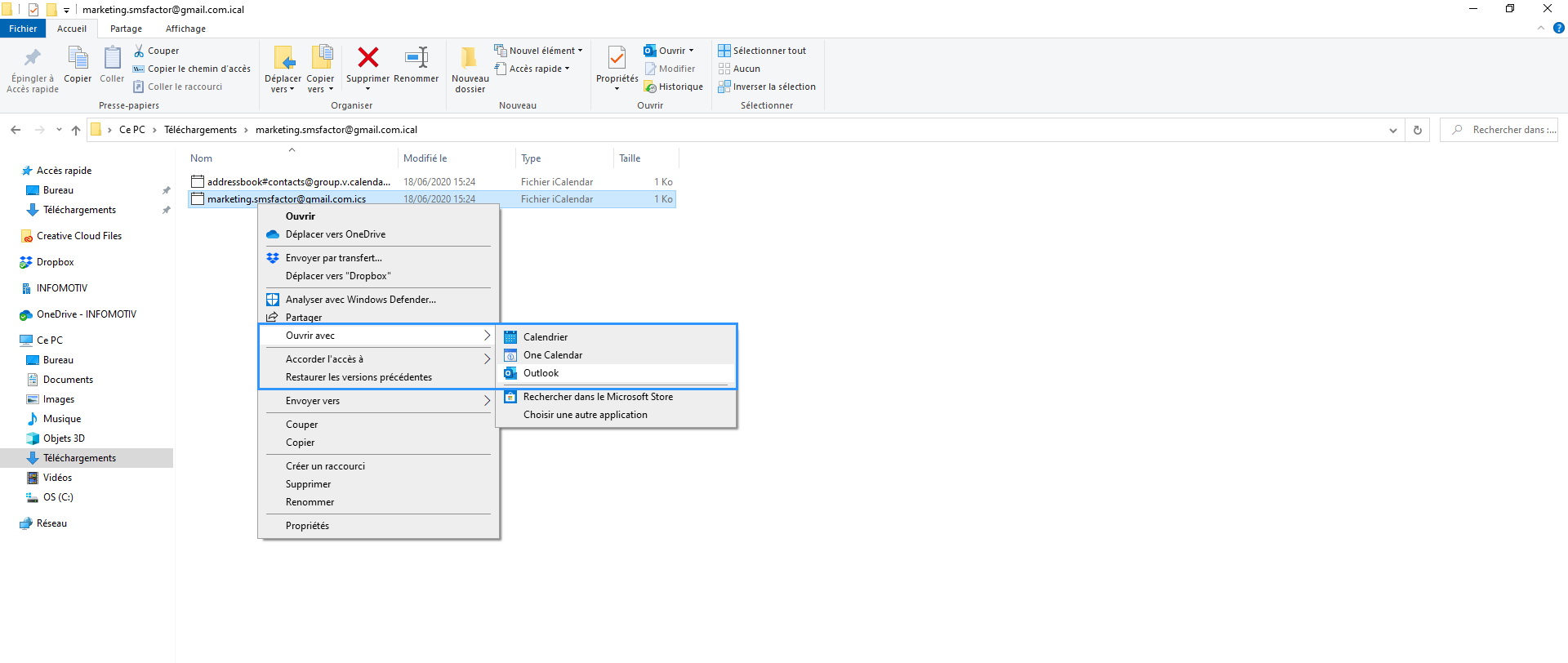Open Nouvel élément dropdown

pos(538,51)
